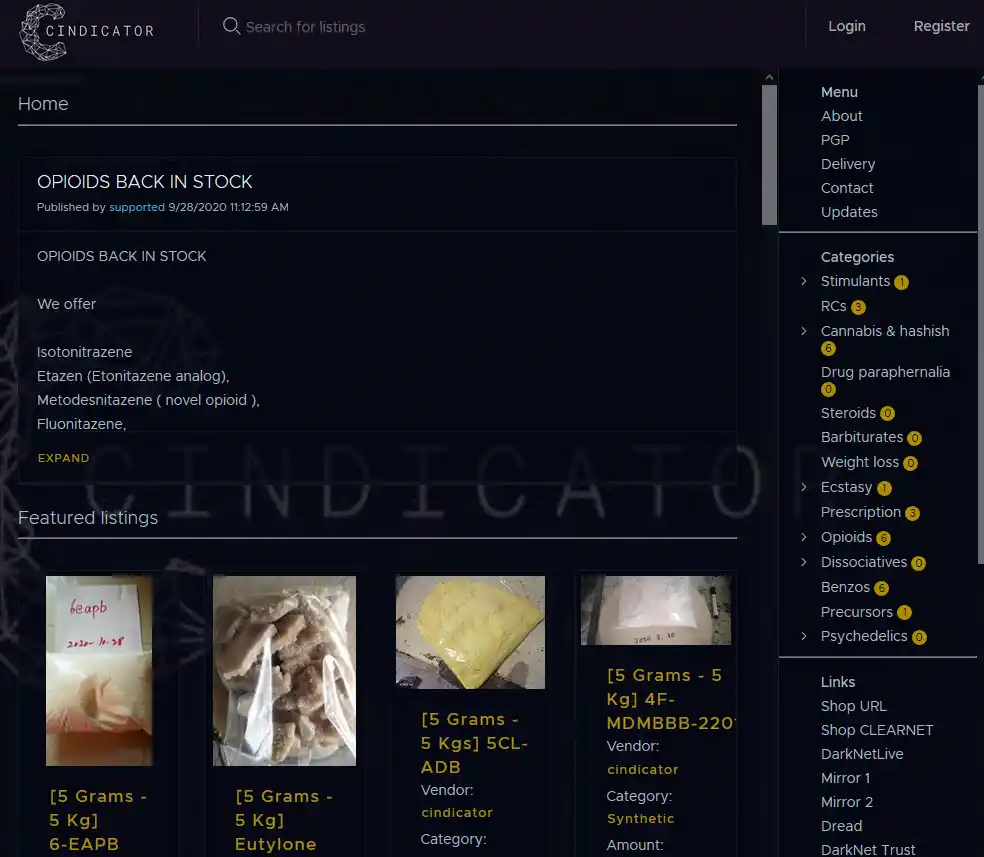
Task: Click the Login button
Action: click(x=847, y=26)
